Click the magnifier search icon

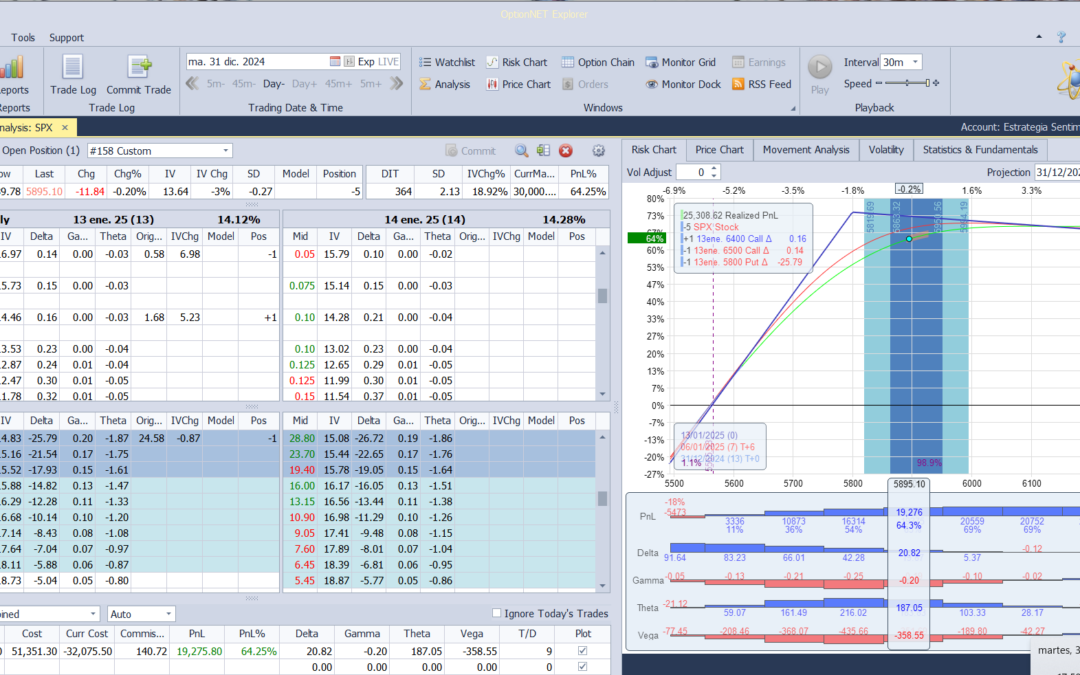pyautogui.click(x=521, y=151)
